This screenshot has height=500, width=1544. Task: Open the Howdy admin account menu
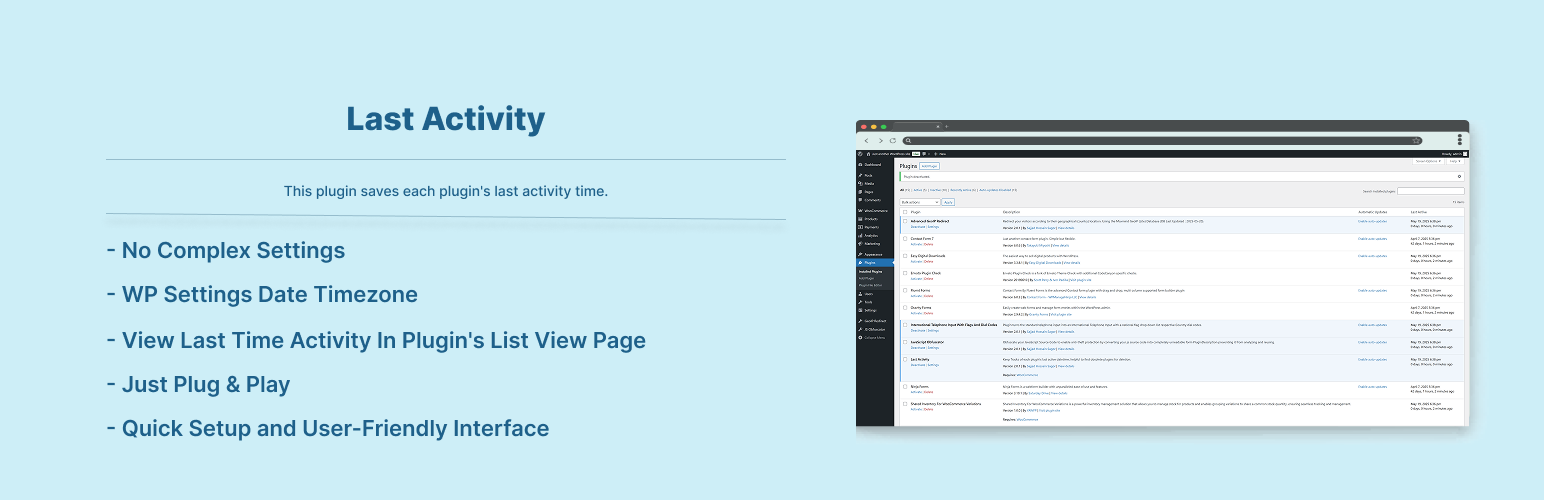(1454, 154)
